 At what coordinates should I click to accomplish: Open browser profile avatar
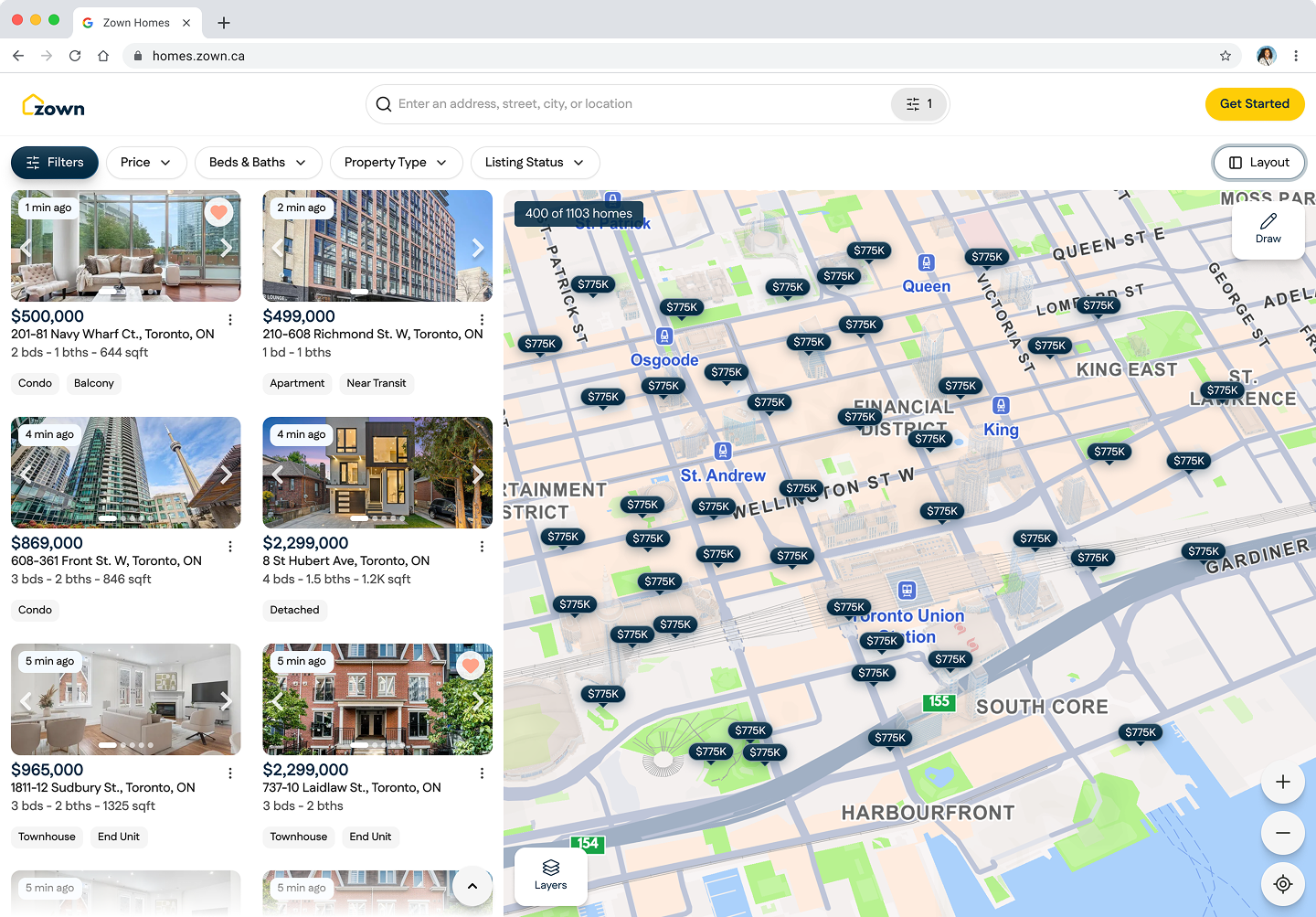click(1266, 56)
